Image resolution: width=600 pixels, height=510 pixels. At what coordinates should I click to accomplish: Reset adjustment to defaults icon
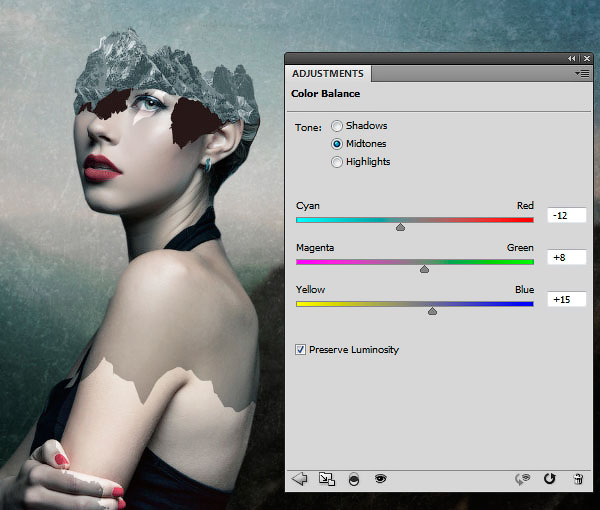click(x=550, y=478)
